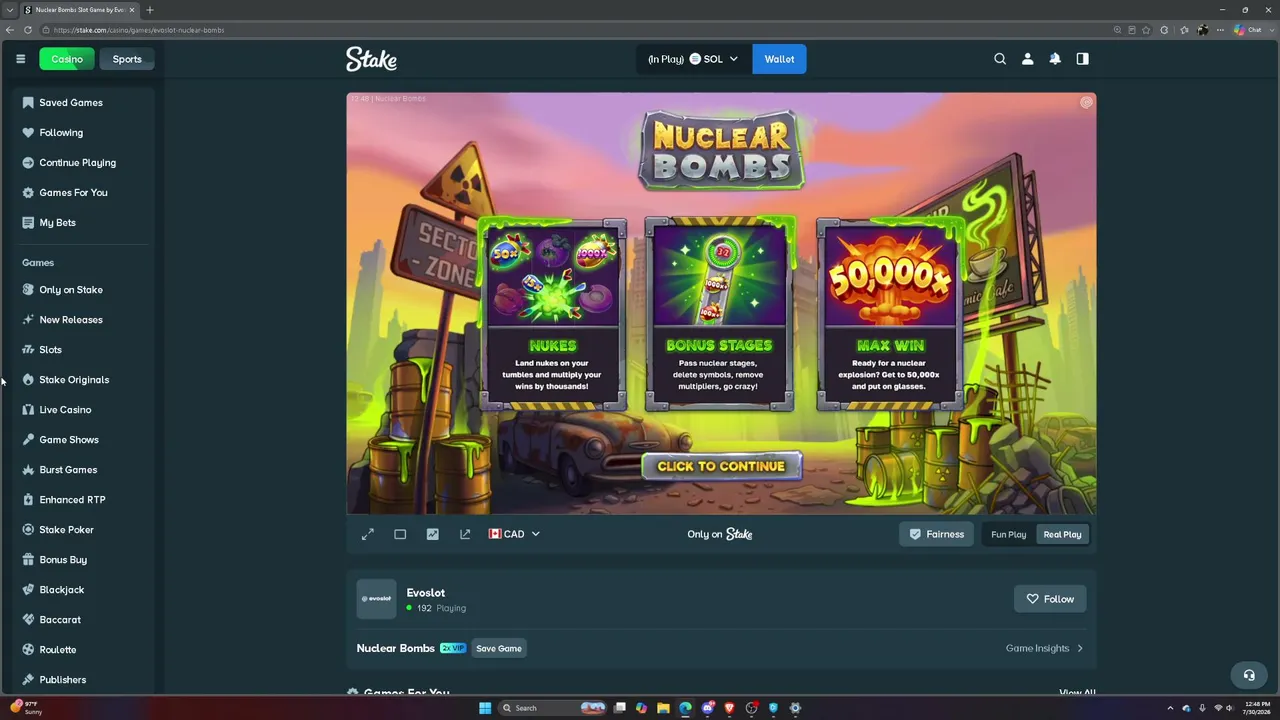Select the Bonus Stages feature card
Screen dimensions: 1280x720
point(719,315)
